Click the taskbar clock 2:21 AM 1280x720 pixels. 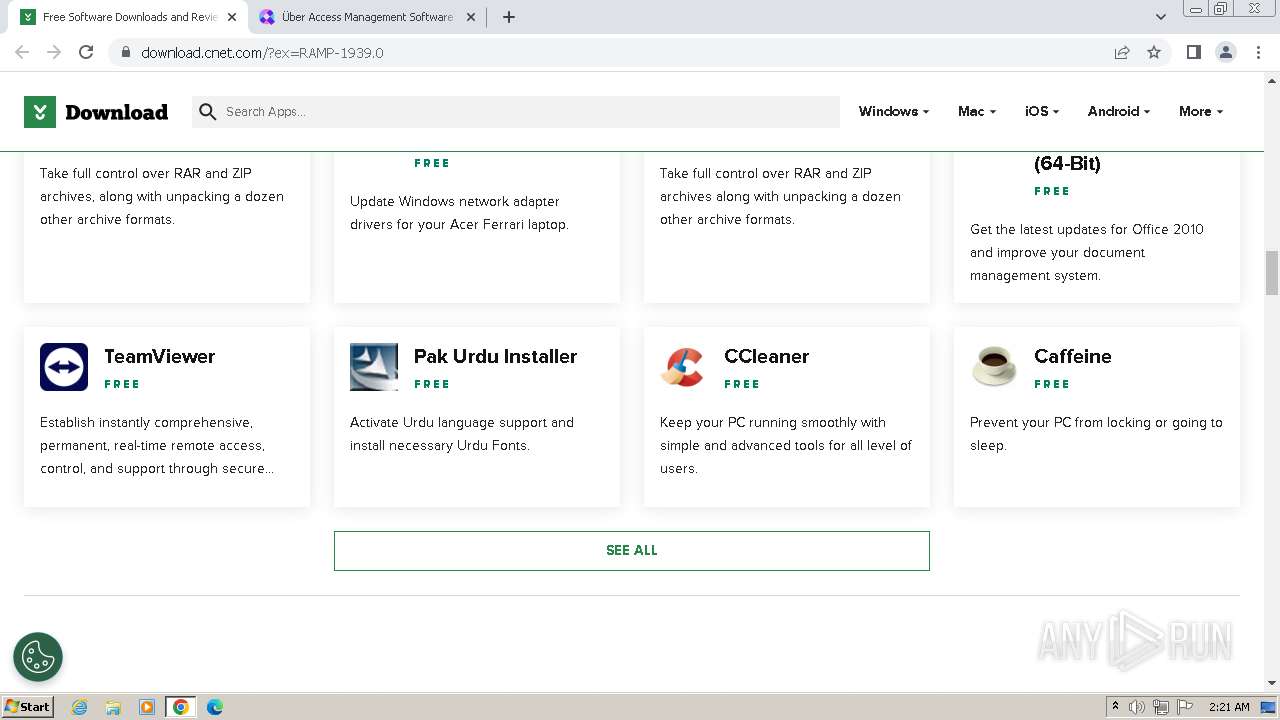(1229, 707)
